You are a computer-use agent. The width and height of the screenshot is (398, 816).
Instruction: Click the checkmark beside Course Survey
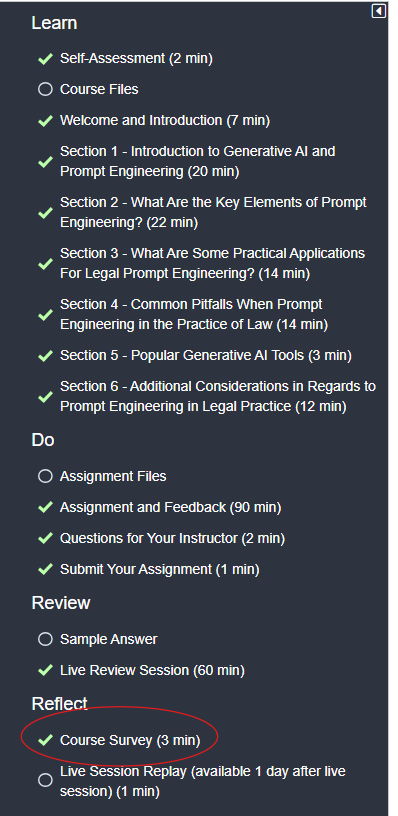click(46, 740)
